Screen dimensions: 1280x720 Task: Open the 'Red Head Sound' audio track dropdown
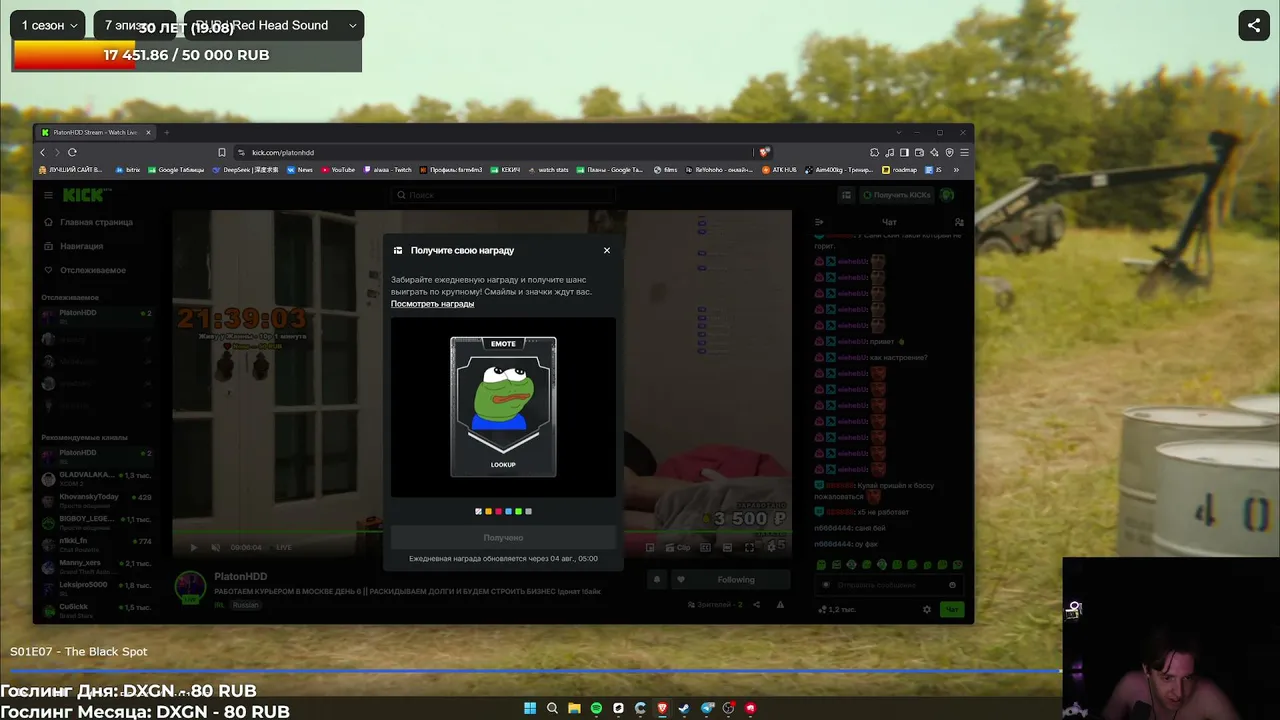[274, 25]
